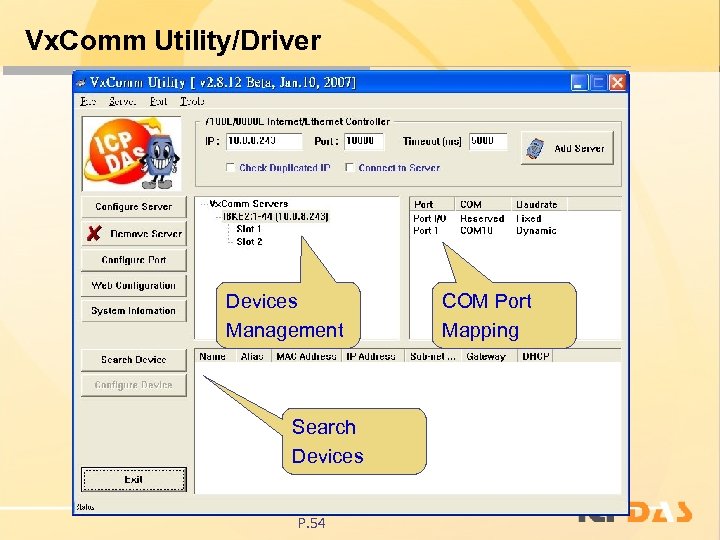Open Web Configuration
Image resolution: width=720 pixels, height=540 pixels.
134,285
